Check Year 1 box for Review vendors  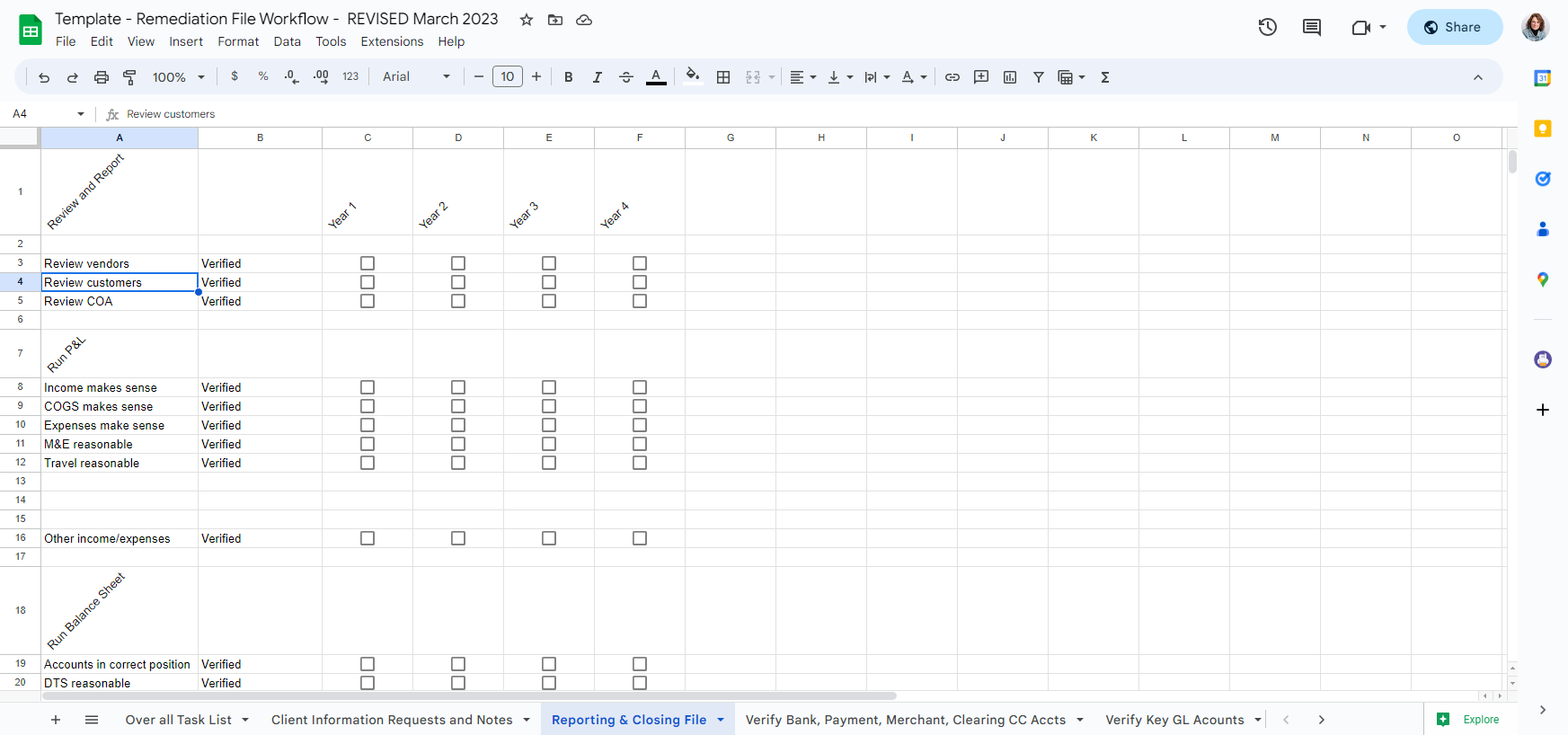pos(368,263)
